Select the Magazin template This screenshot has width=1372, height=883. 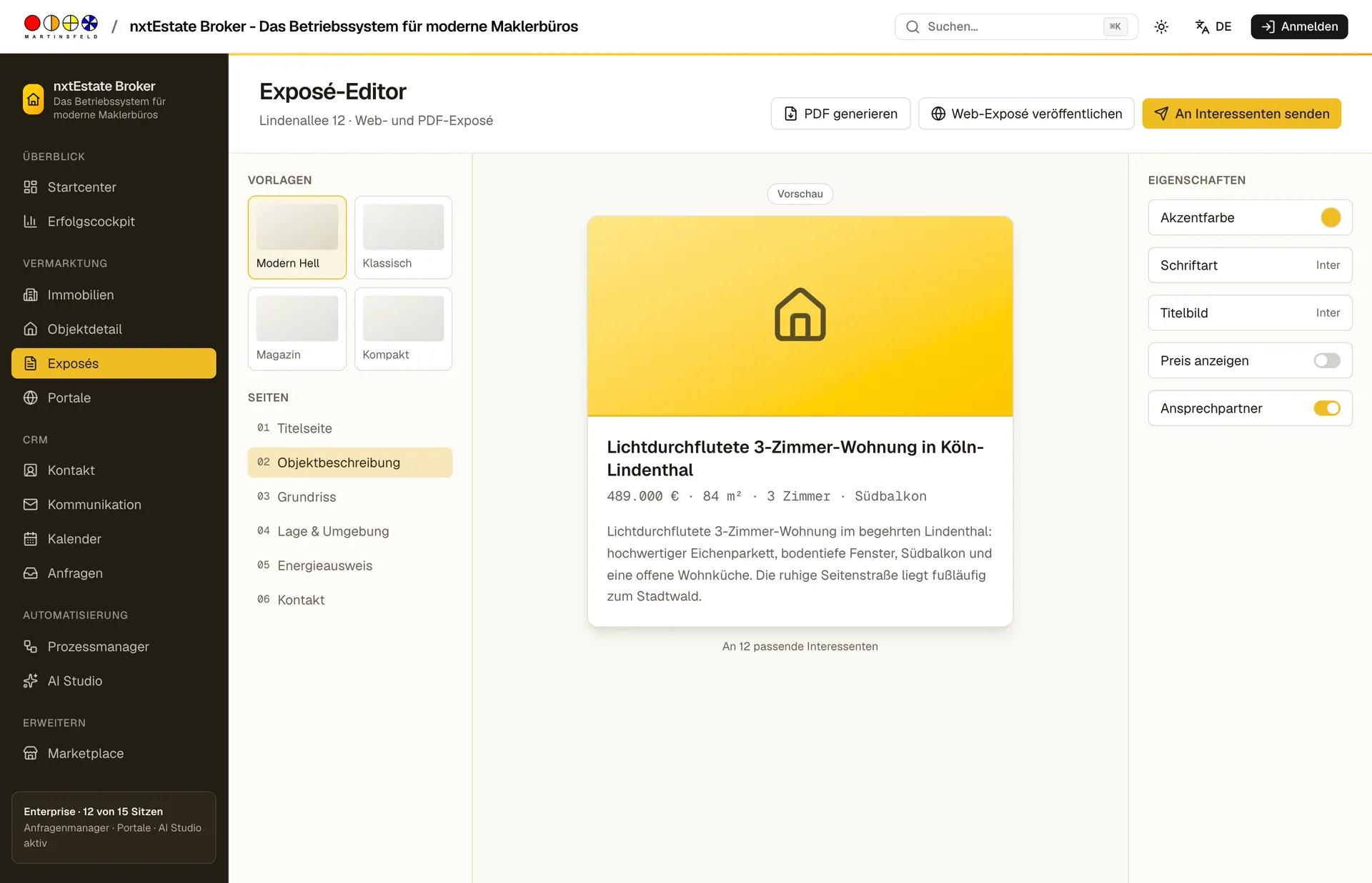coord(297,329)
